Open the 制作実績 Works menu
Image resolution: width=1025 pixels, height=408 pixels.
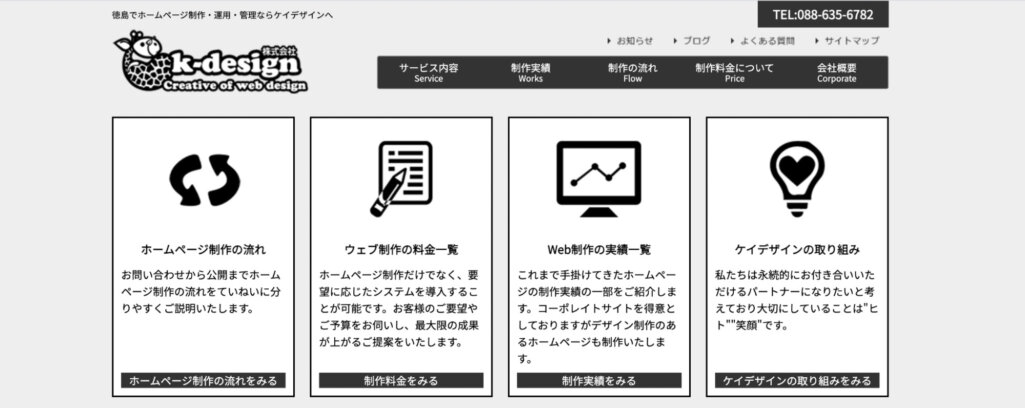(530, 73)
